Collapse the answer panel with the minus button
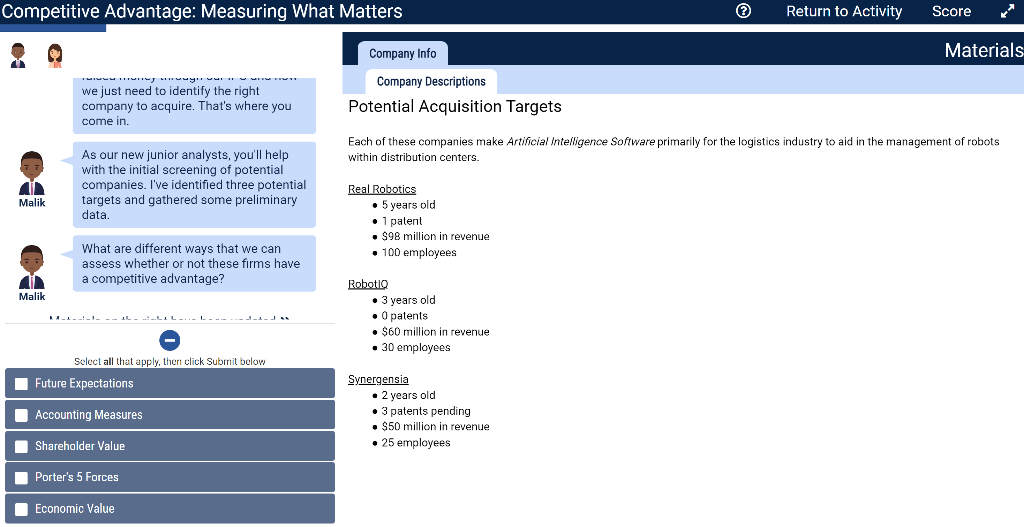1024x527 pixels. 170,340
